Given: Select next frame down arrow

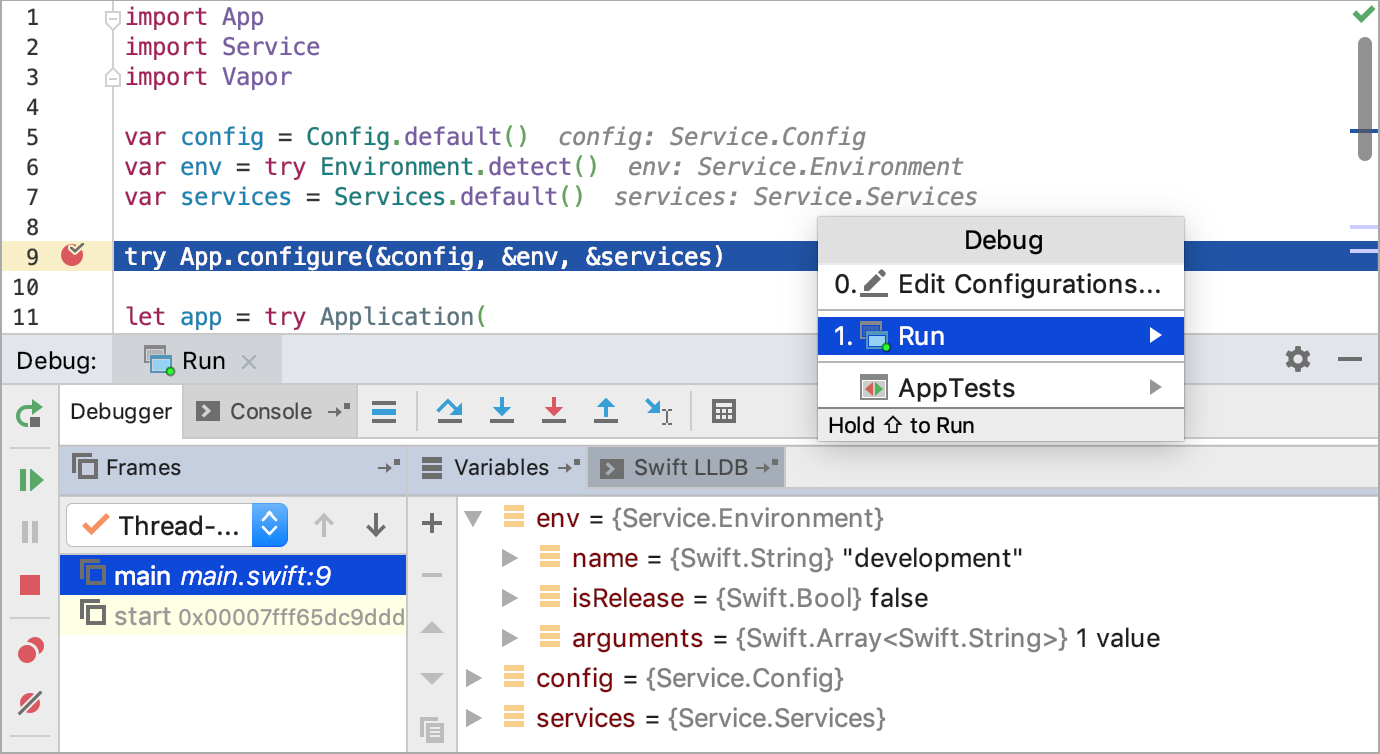Looking at the screenshot, I should [376, 525].
